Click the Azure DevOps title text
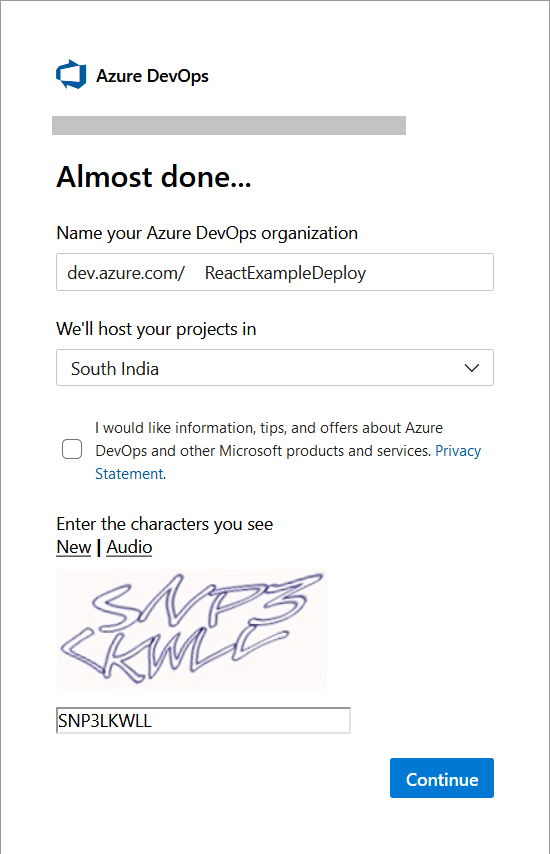Screen dimensions: 550x854 [x=152, y=76]
